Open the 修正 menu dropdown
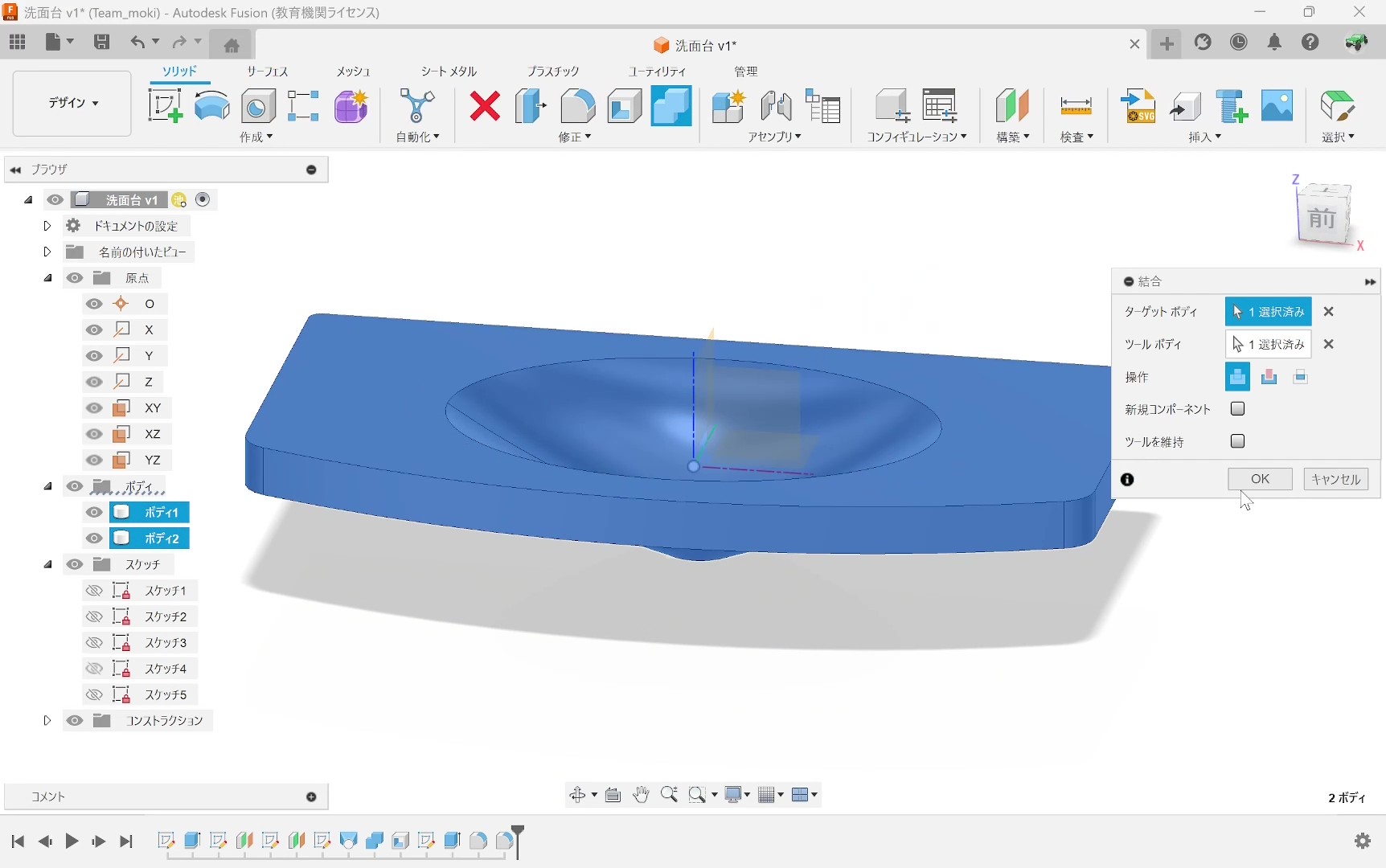The width and height of the screenshot is (1386, 868). (575, 137)
